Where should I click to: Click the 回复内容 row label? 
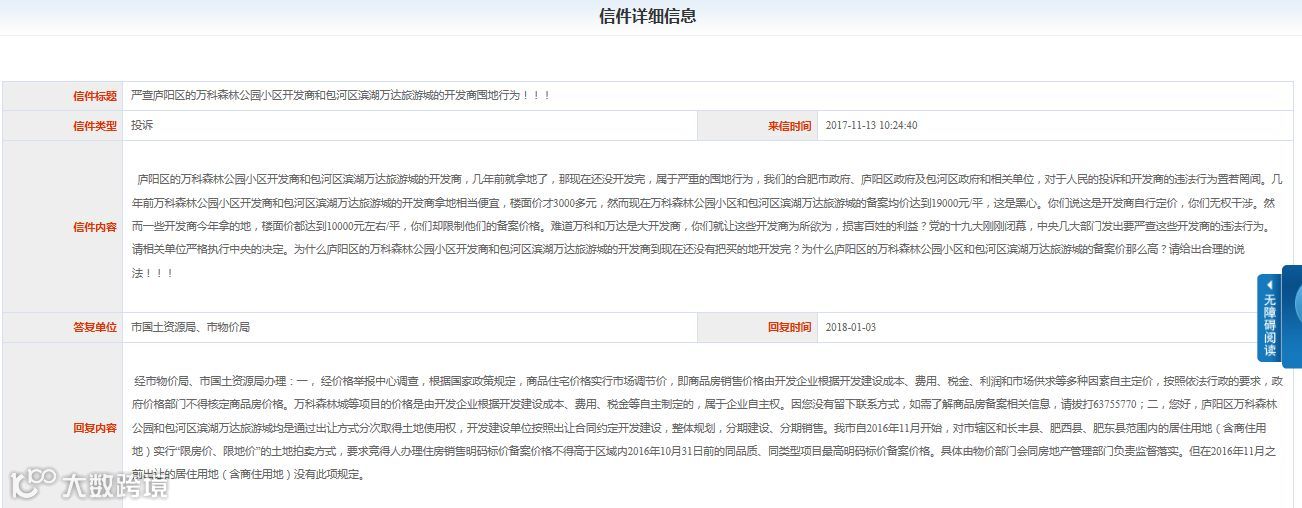pyautogui.click(x=95, y=428)
